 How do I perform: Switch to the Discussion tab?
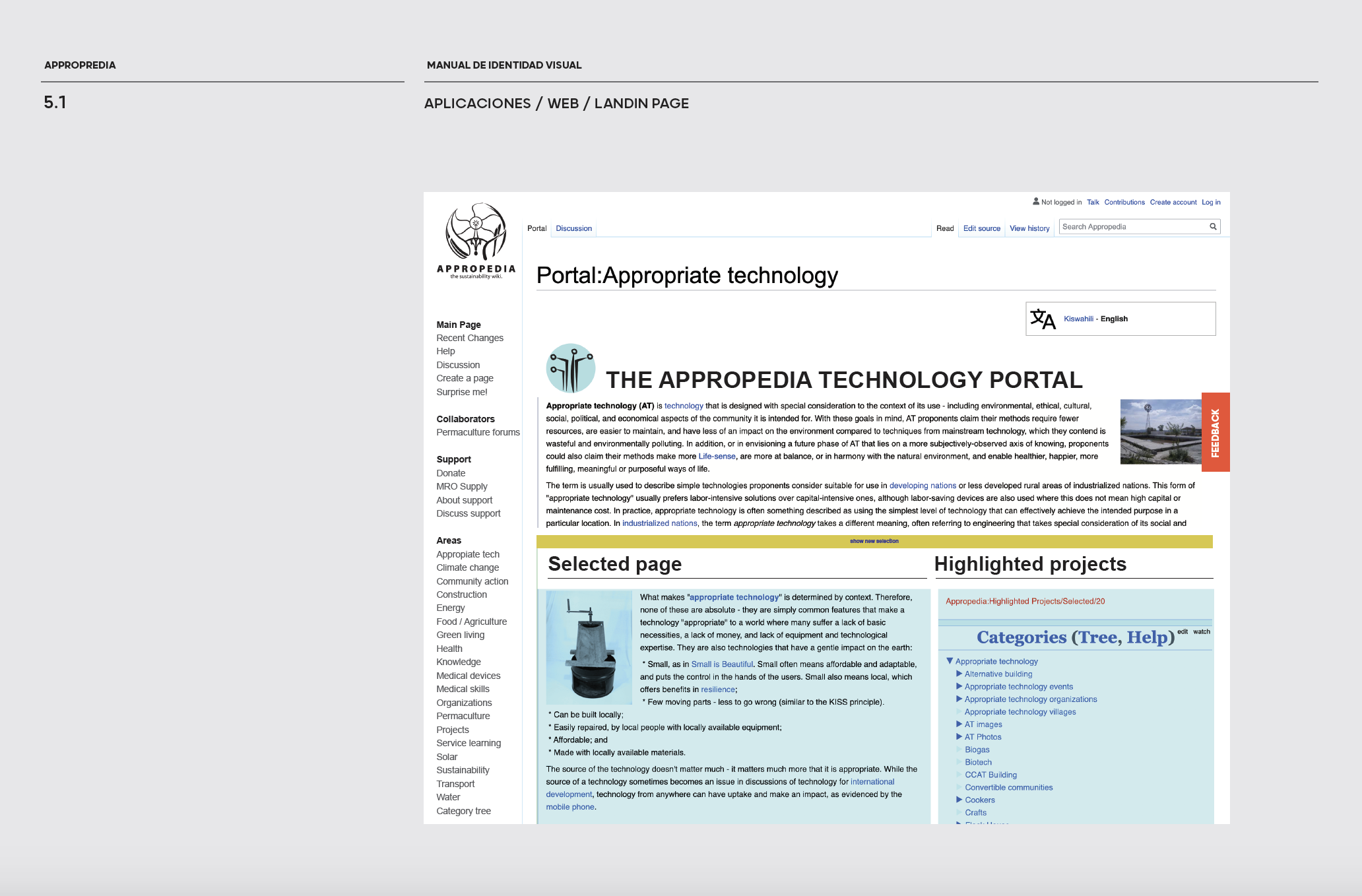(573, 228)
